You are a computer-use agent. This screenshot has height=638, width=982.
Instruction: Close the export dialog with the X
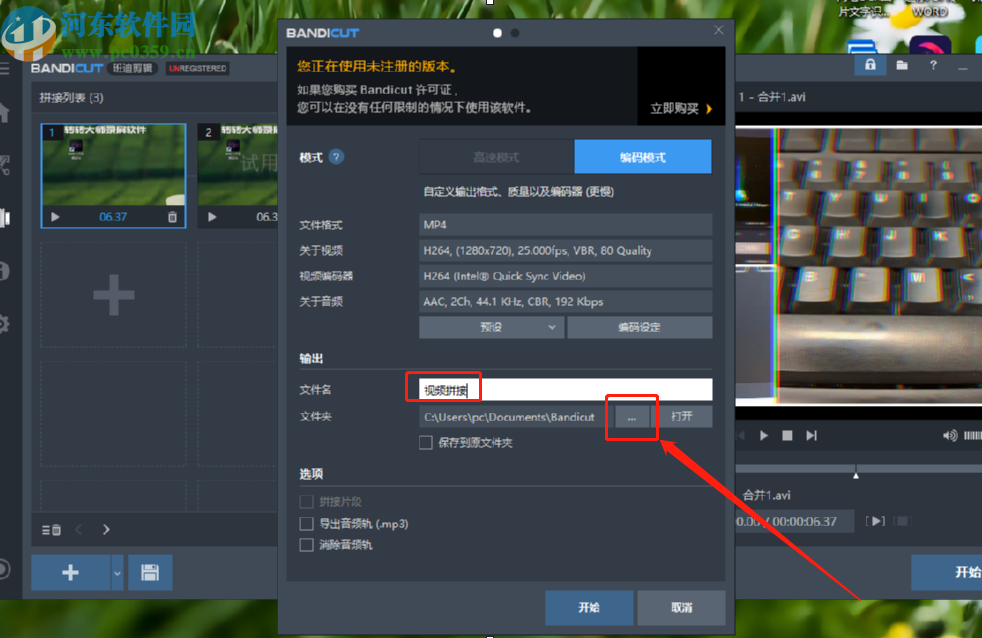click(x=719, y=30)
